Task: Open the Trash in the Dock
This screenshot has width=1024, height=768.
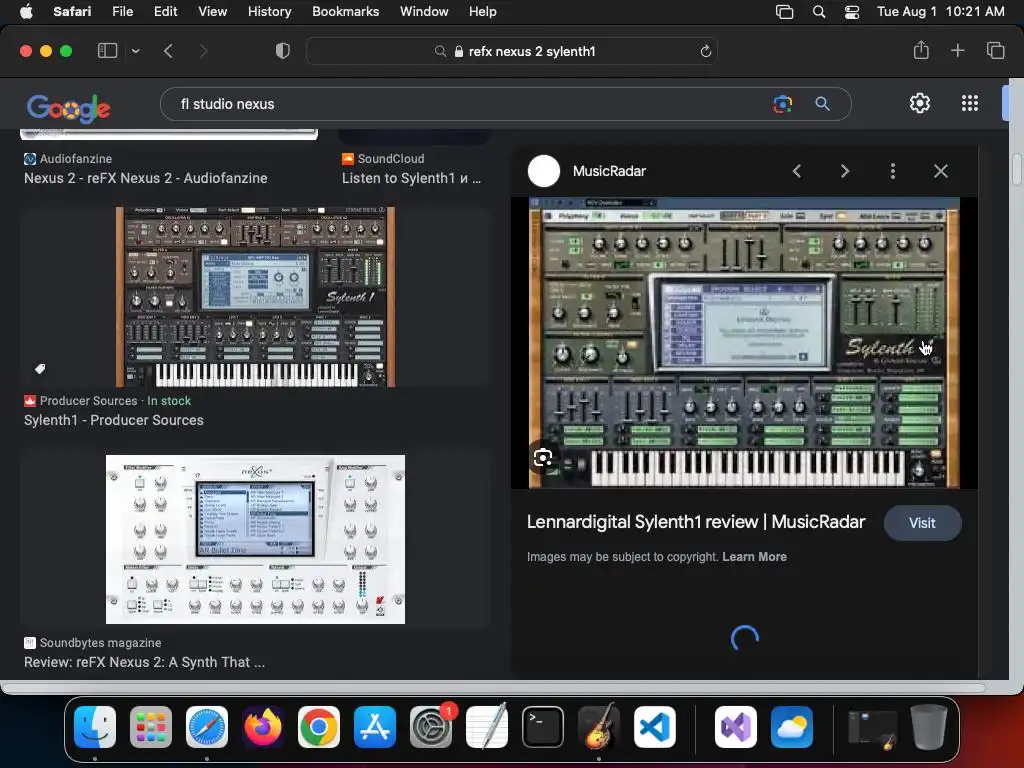Action: point(929,727)
